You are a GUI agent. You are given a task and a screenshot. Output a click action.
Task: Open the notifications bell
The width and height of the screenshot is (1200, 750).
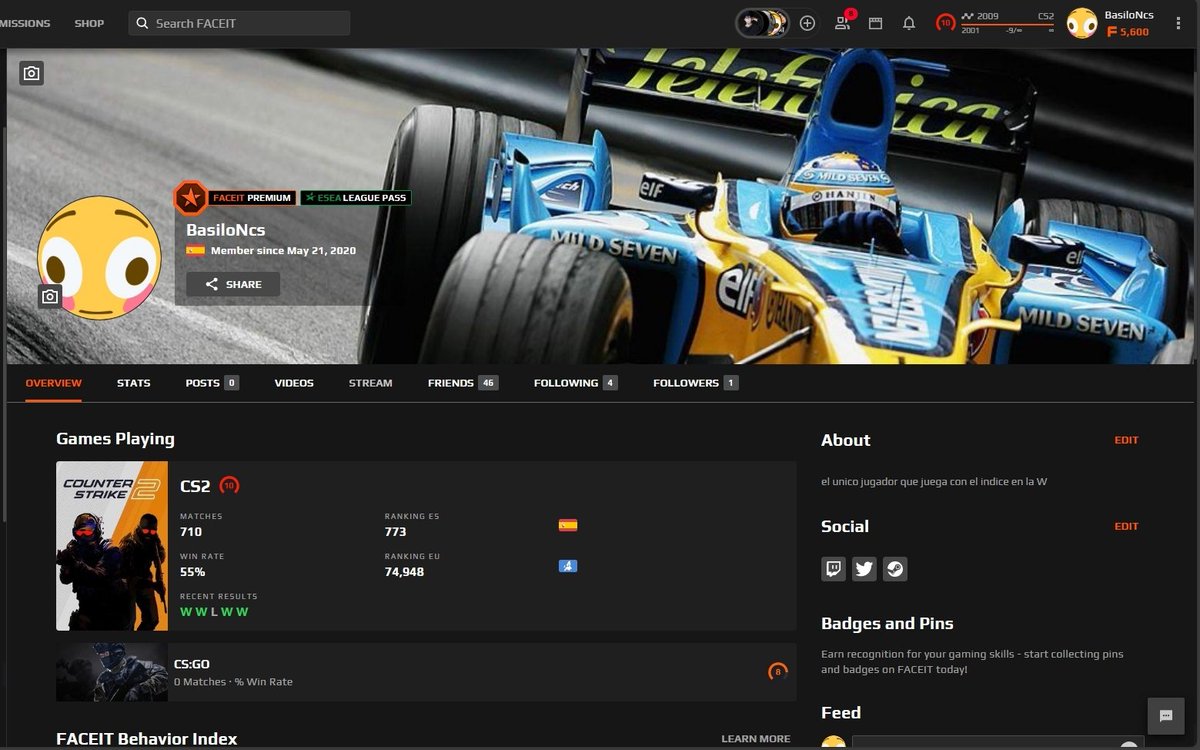click(x=909, y=23)
